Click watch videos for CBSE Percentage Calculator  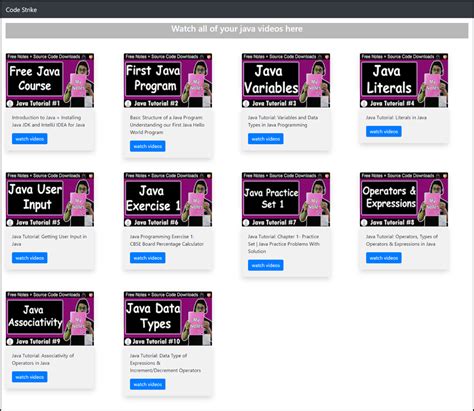(148, 258)
